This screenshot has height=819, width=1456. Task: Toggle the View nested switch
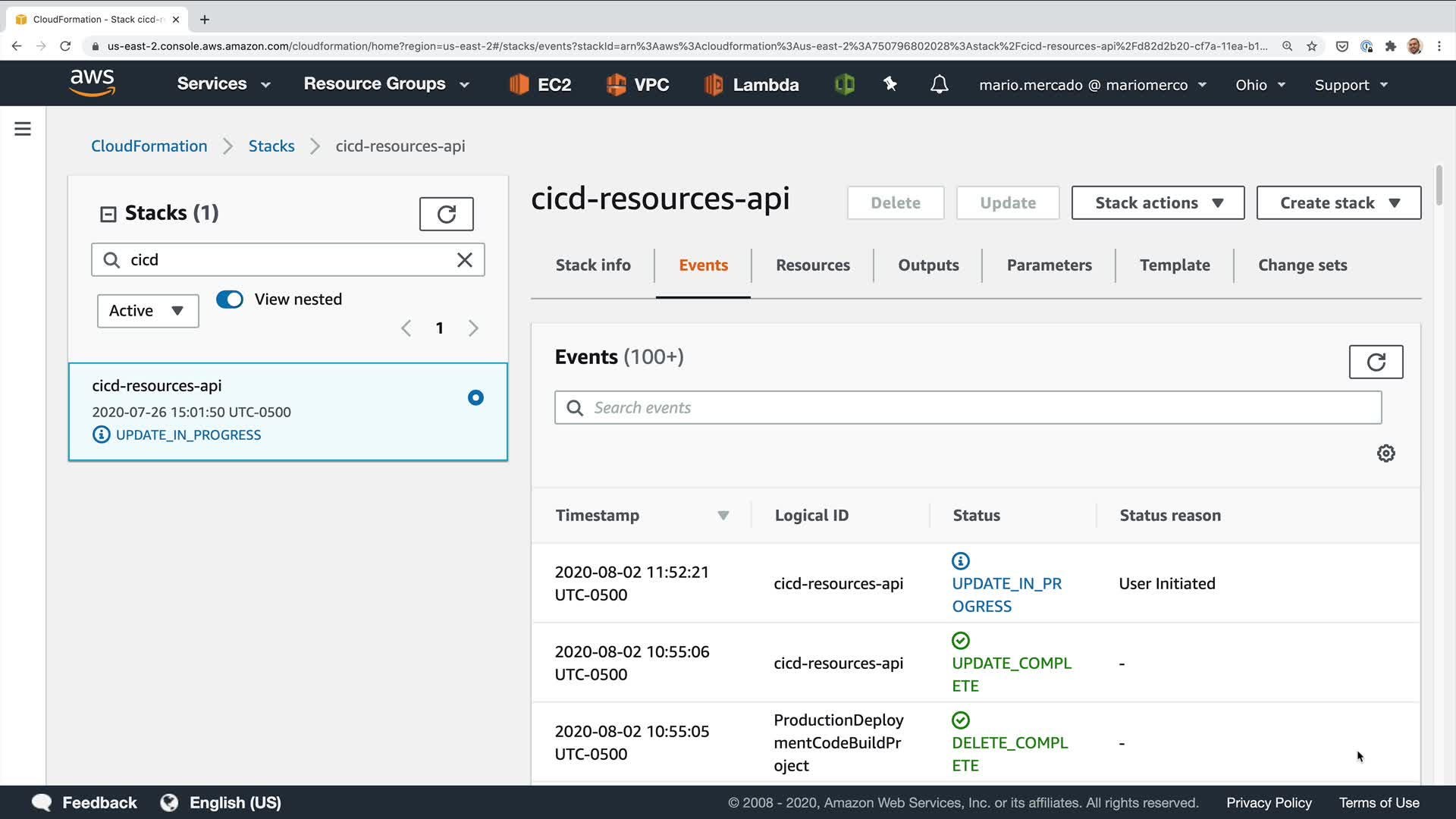[x=230, y=300]
